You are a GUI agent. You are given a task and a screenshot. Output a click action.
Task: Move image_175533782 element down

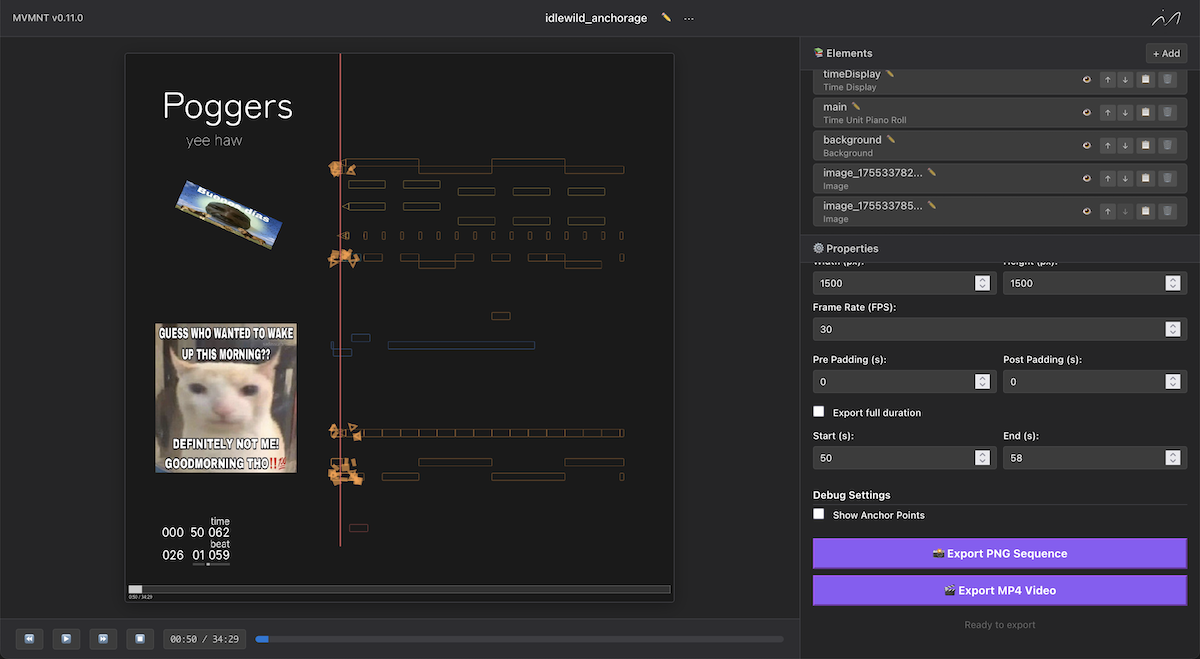[x=1125, y=178]
